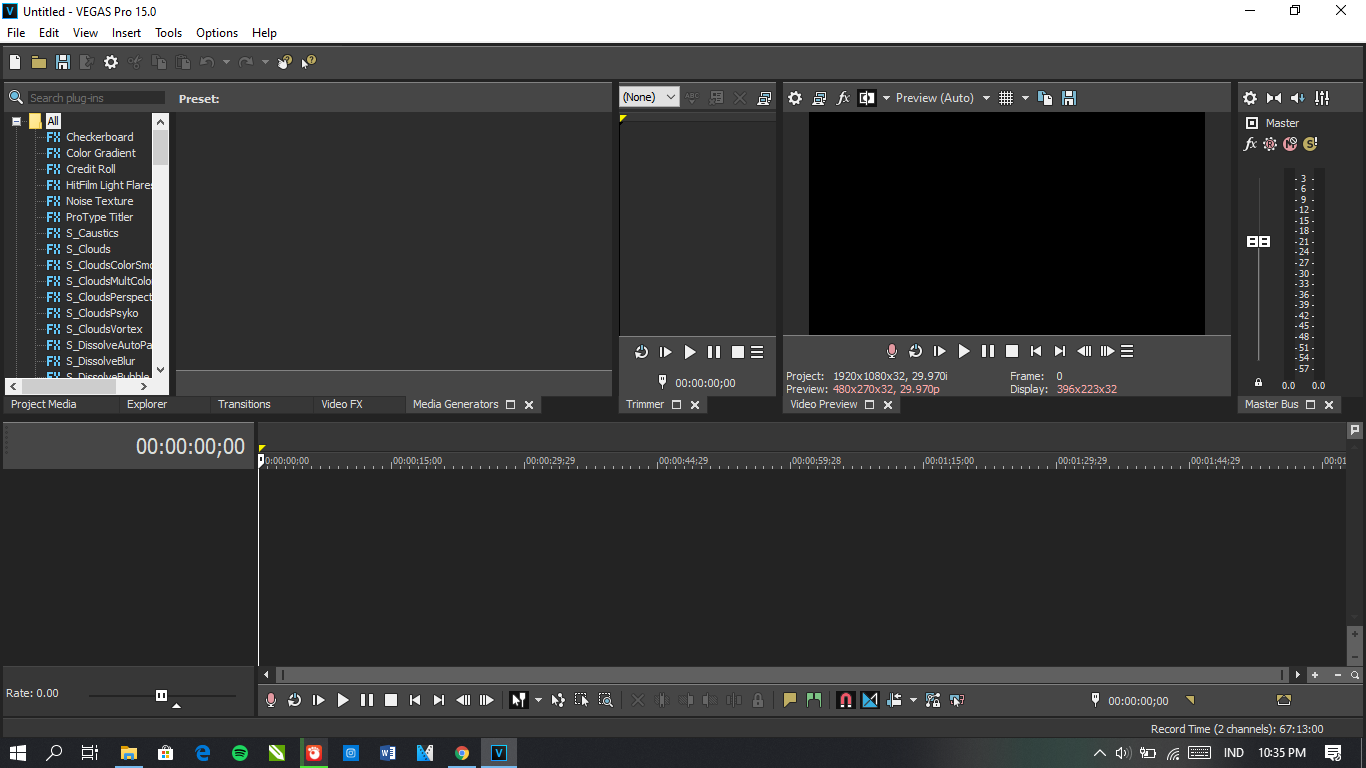This screenshot has height=768, width=1366.
Task: Click the What's This help cursor icon
Action: (309, 62)
